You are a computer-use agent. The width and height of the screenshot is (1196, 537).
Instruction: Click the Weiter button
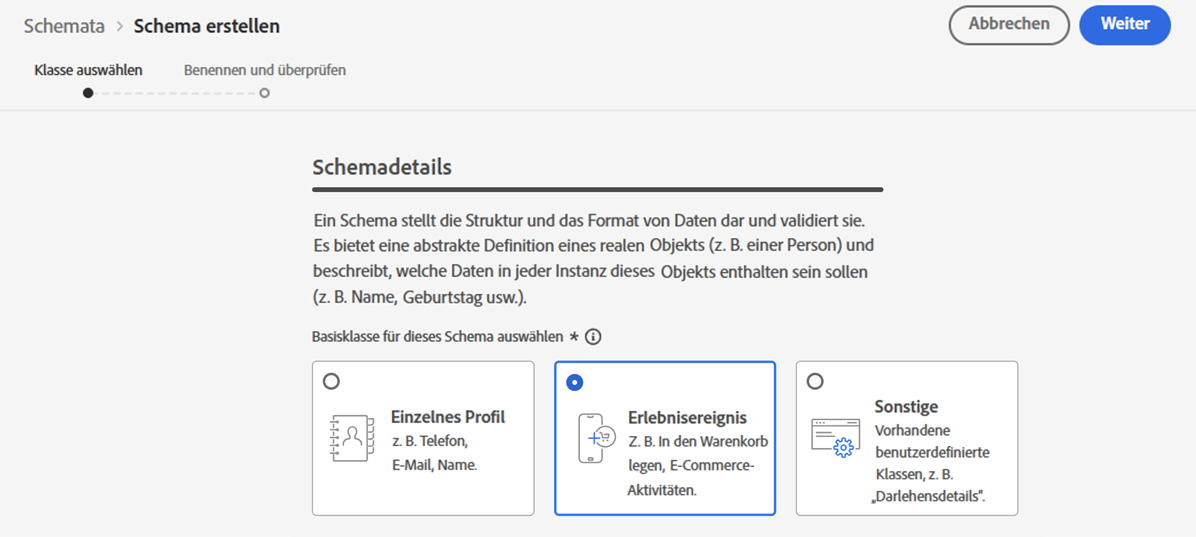pos(1125,24)
